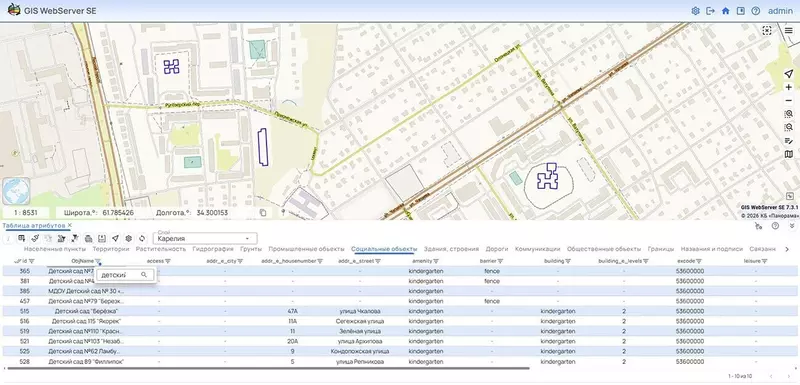Zoom in the map with plus button

point(789,88)
